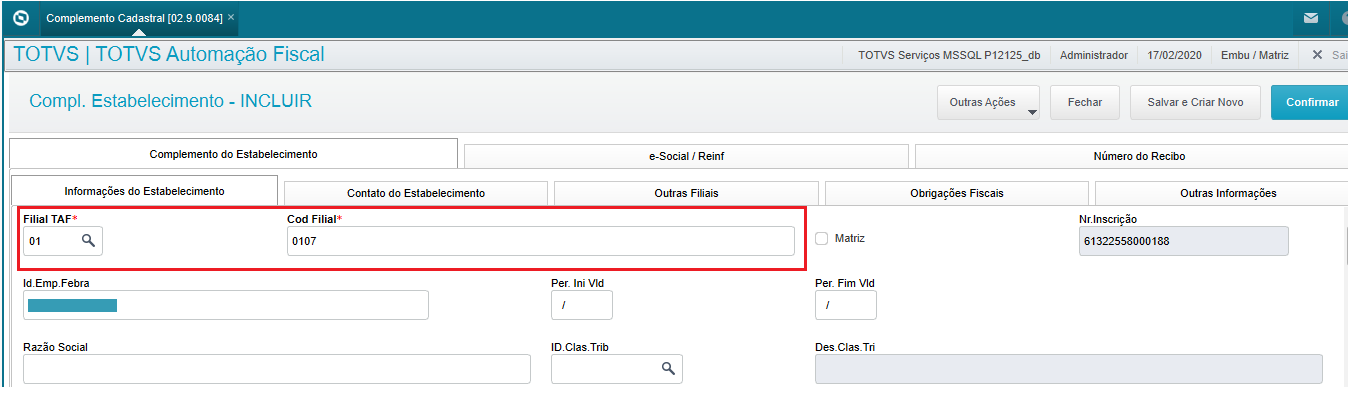Screen dimensions: 1365x394
Task: Open the Outras Informações subtab
Action: pos(1228,193)
